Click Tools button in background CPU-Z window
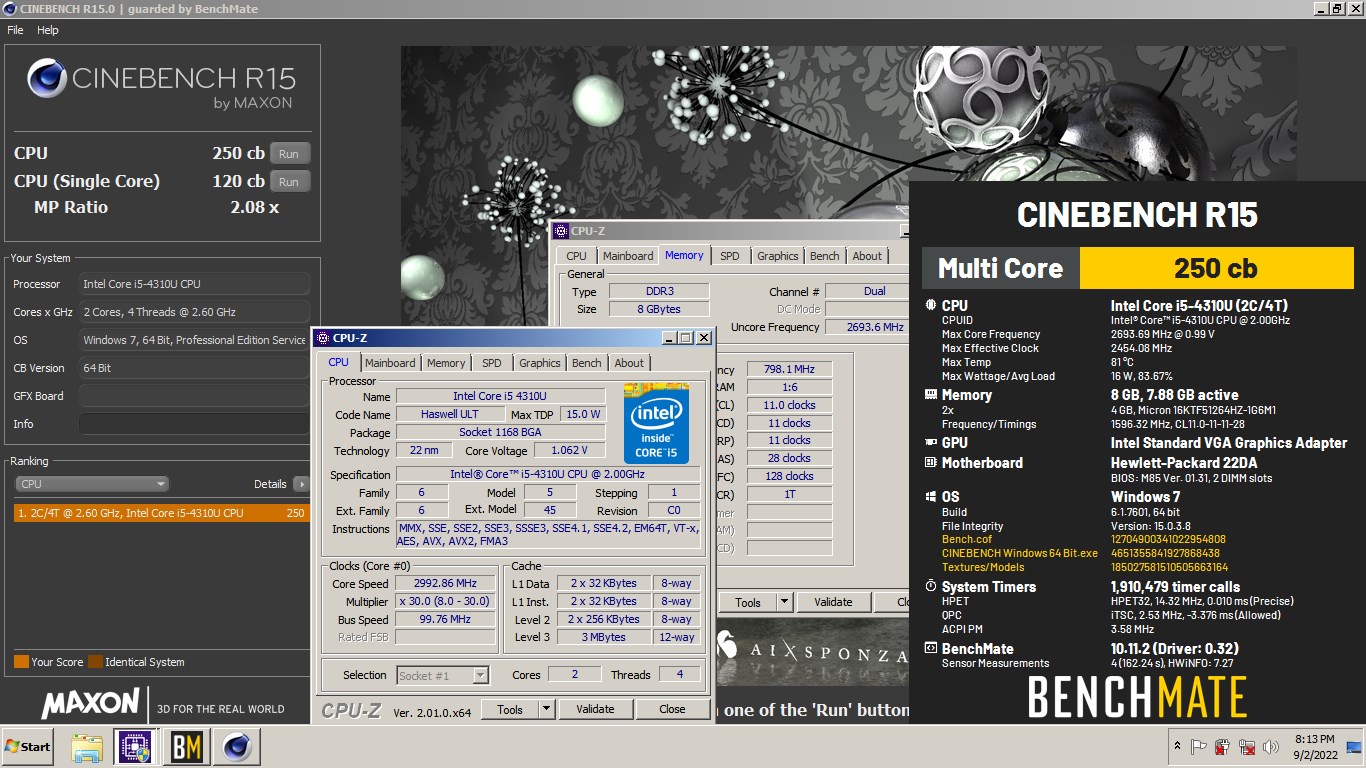This screenshot has height=768, width=1366. (748, 602)
